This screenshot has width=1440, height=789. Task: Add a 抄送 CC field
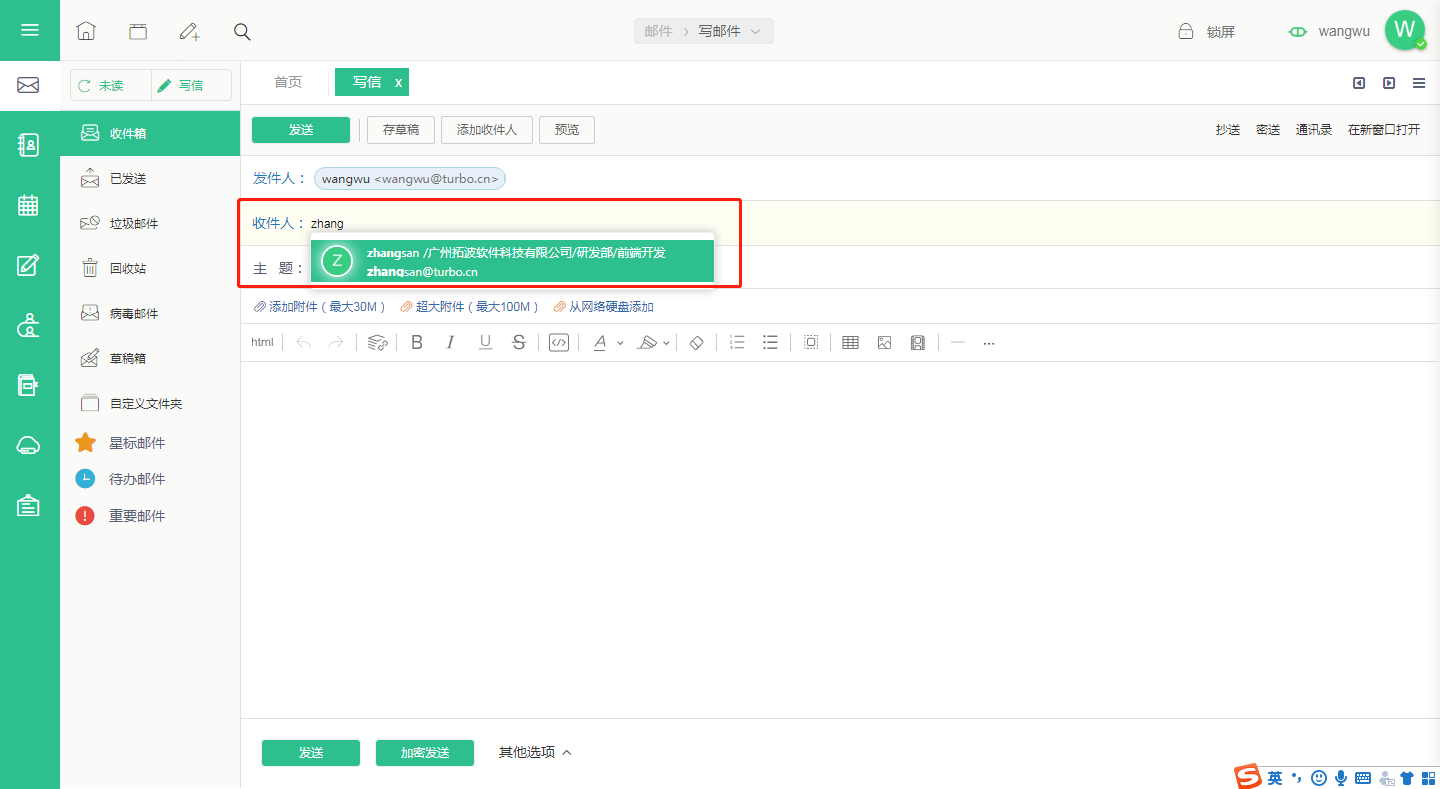[x=1228, y=130]
